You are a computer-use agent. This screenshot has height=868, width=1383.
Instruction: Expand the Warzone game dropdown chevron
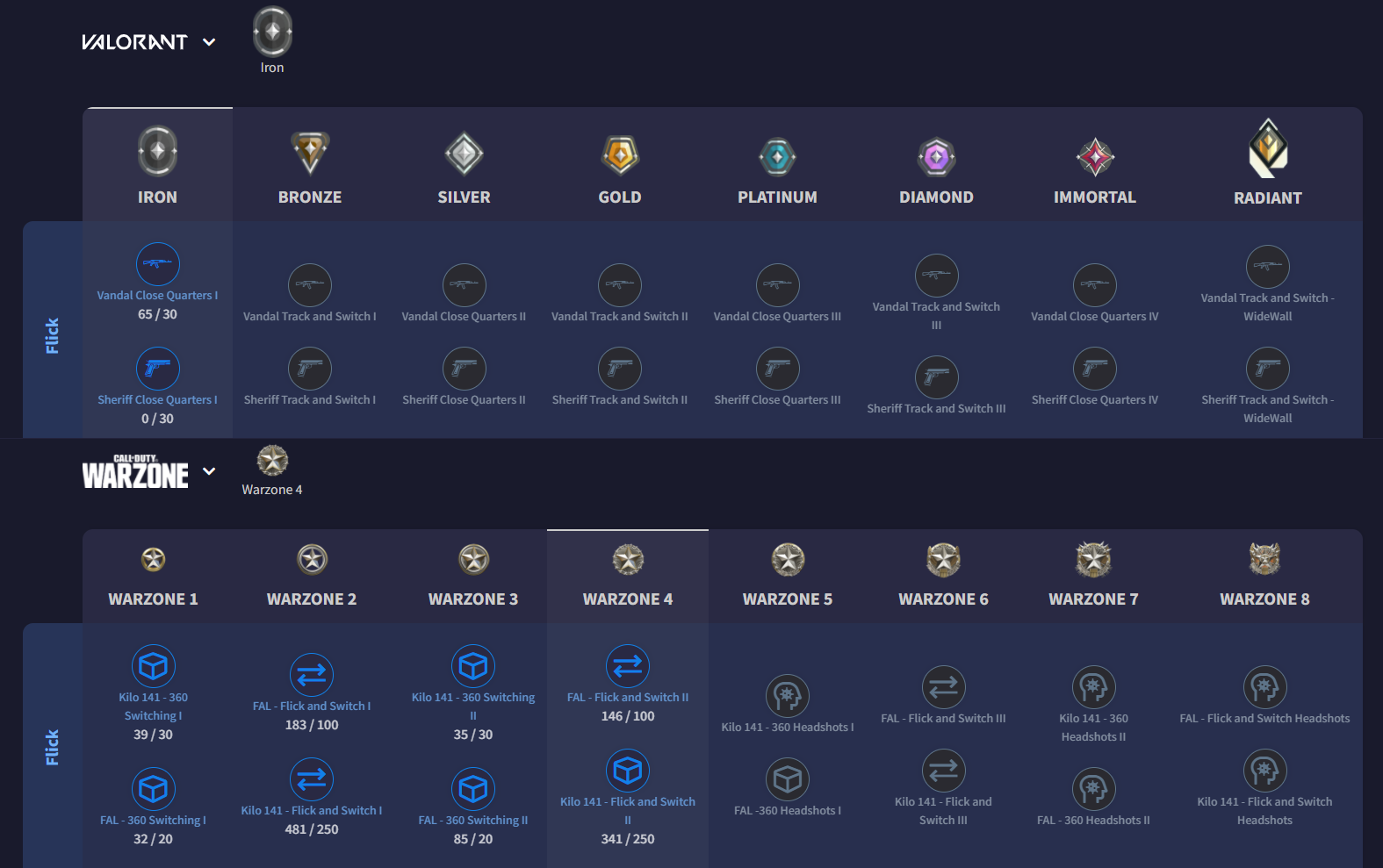(x=209, y=471)
